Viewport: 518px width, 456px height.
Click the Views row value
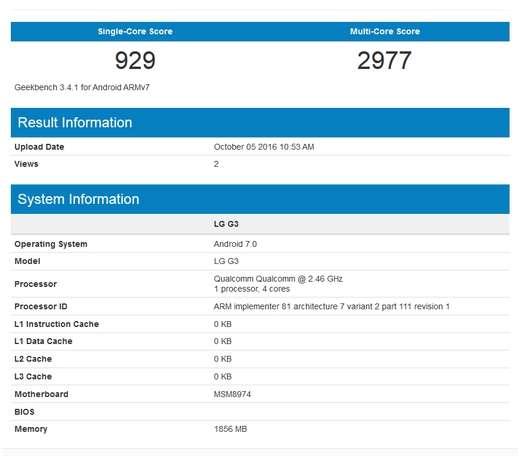pos(216,164)
